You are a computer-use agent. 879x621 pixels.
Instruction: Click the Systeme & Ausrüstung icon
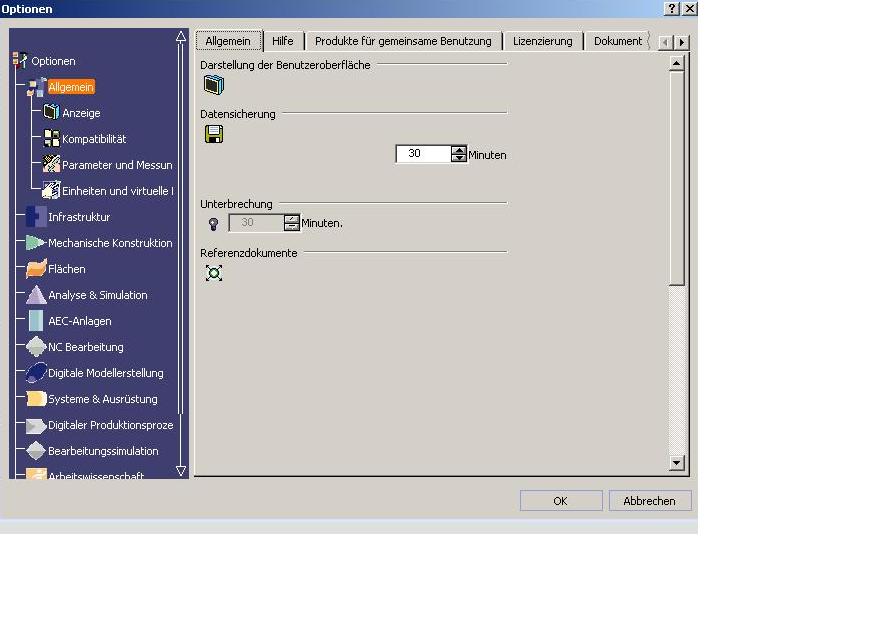pos(36,398)
